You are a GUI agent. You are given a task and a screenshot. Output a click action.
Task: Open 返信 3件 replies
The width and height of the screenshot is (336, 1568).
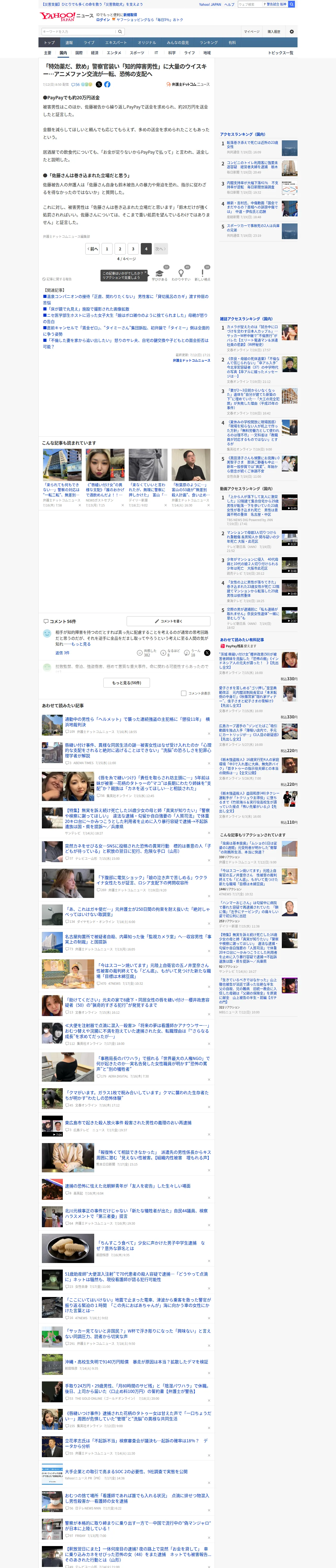(62, 653)
